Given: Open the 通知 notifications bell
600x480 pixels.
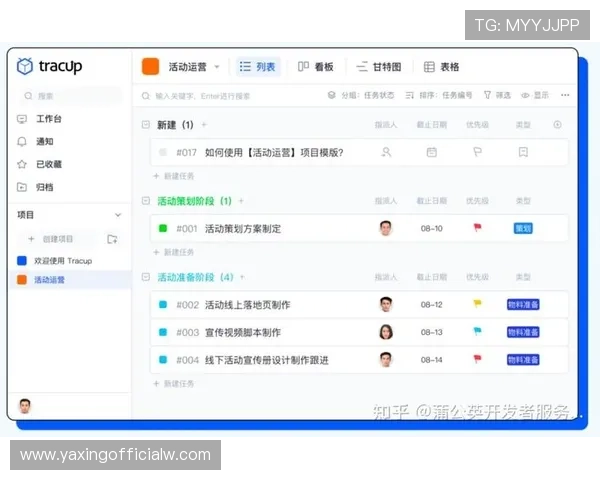Looking at the screenshot, I should (x=22, y=142).
